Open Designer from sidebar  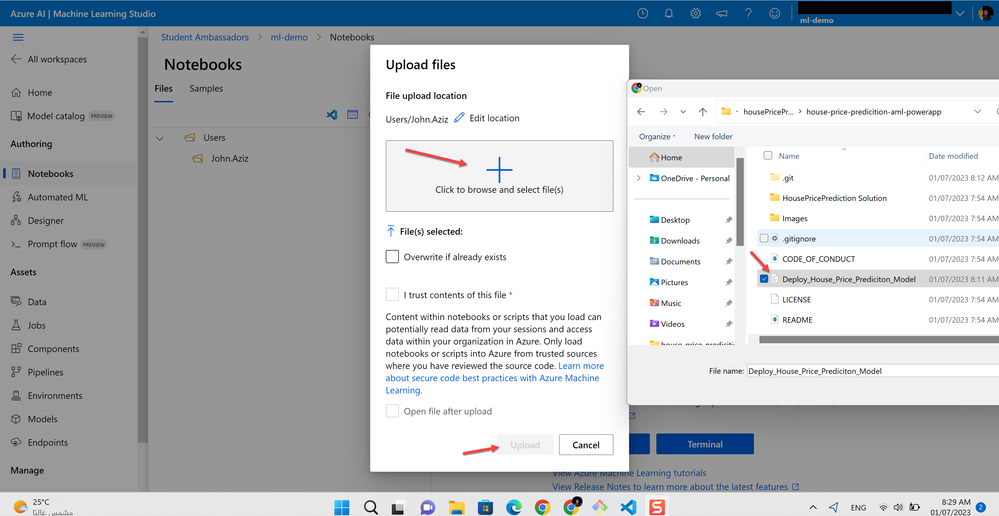click(x=38, y=220)
